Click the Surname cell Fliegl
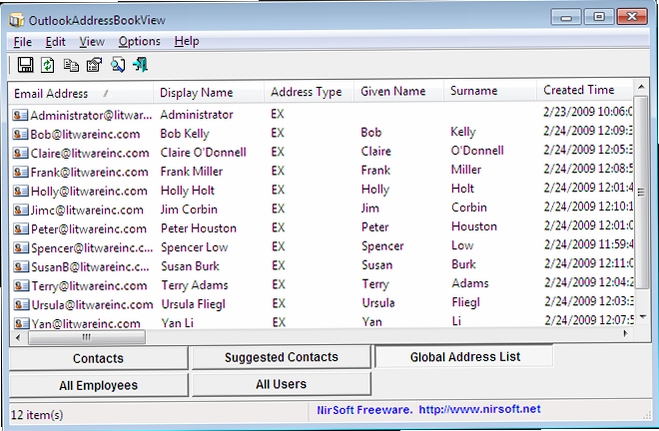Viewport: 659px width, 431px height. [x=466, y=302]
